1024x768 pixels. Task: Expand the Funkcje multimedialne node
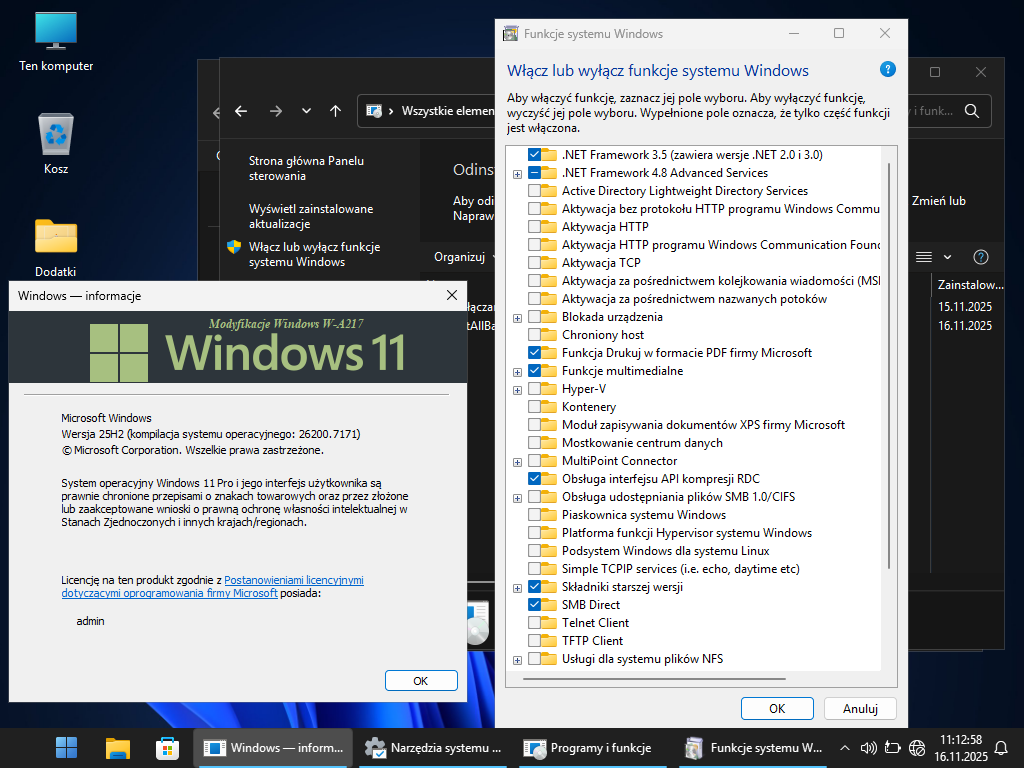coord(517,371)
